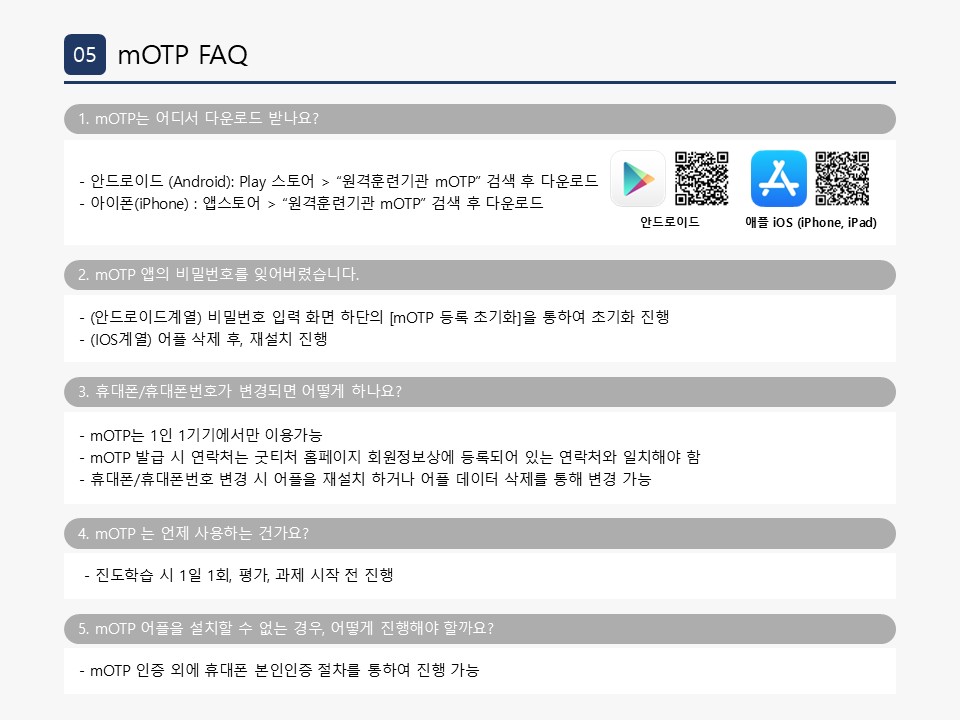This screenshot has width=960, height=720.
Task: Click the line about 휴대폰 본인인증 절차
Action: pos(279,670)
